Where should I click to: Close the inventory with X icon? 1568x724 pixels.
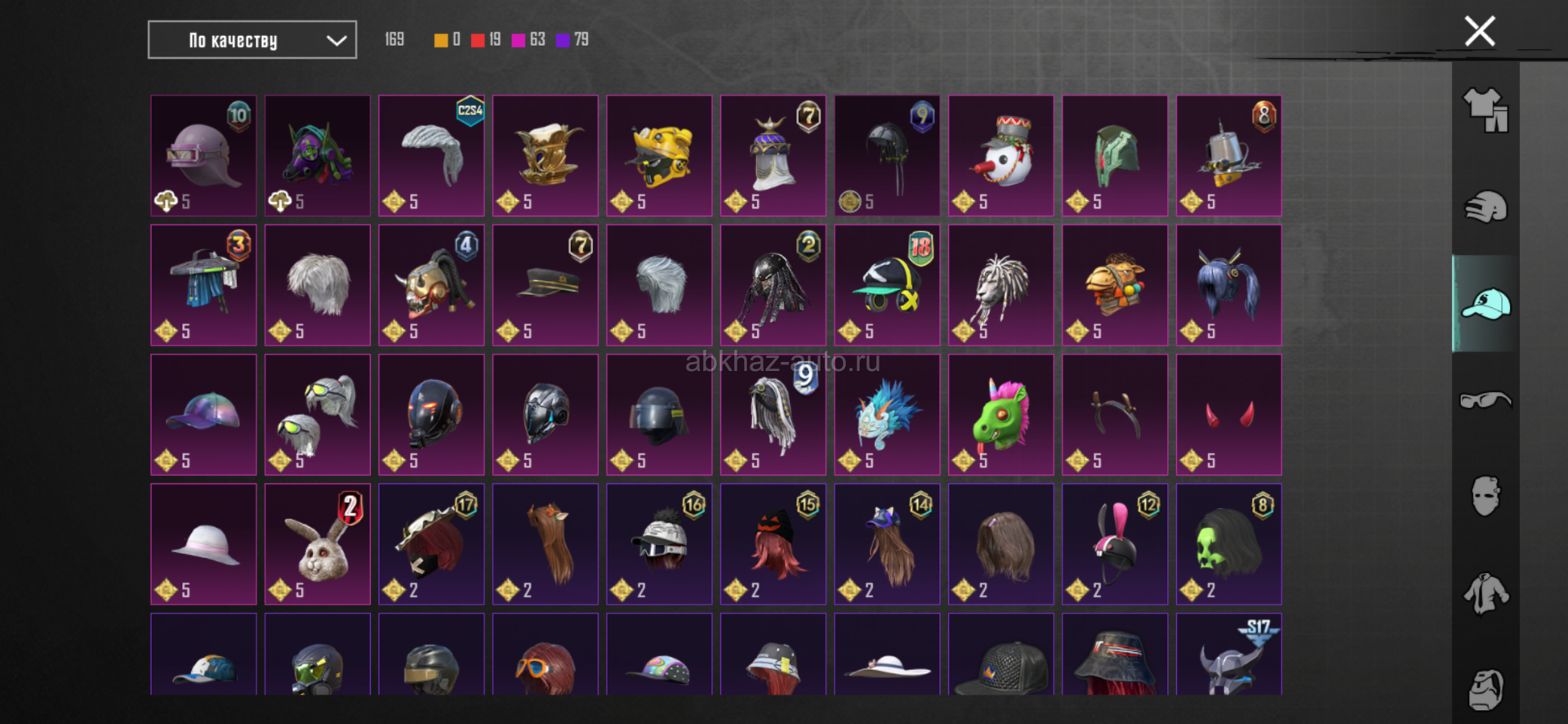coord(1480,32)
